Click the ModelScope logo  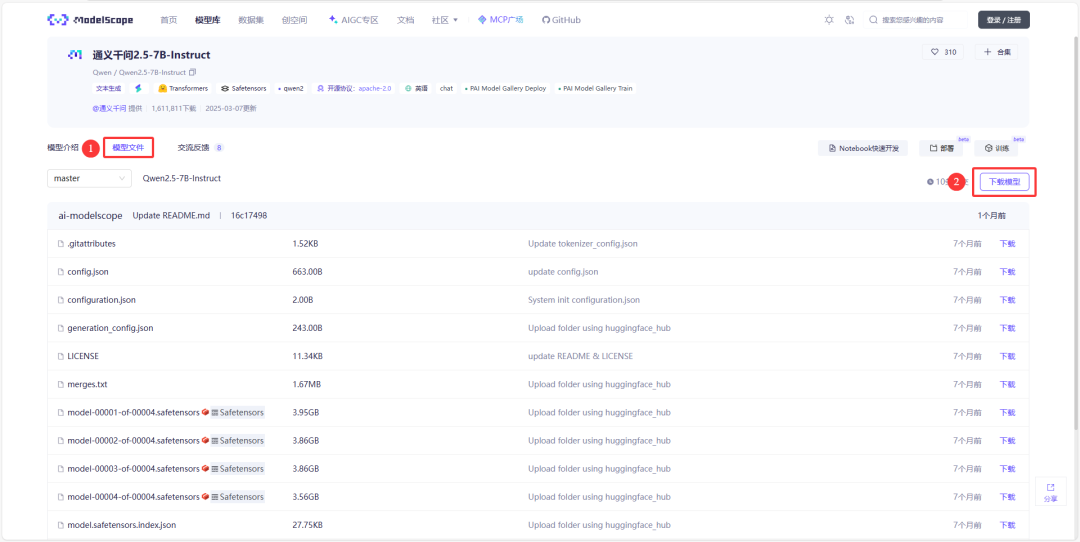pos(90,20)
